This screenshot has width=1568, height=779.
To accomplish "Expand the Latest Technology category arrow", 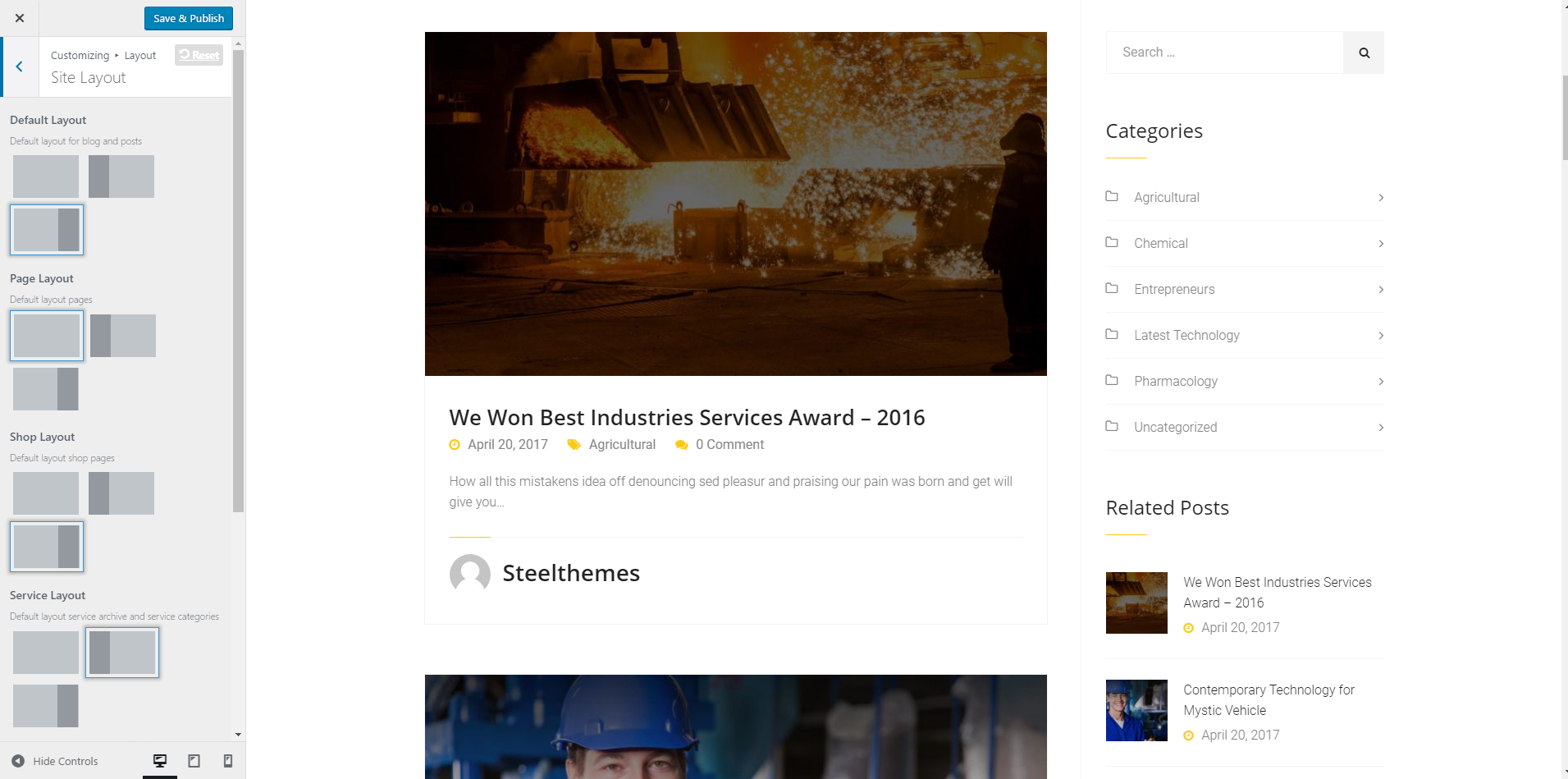I will (1381, 336).
